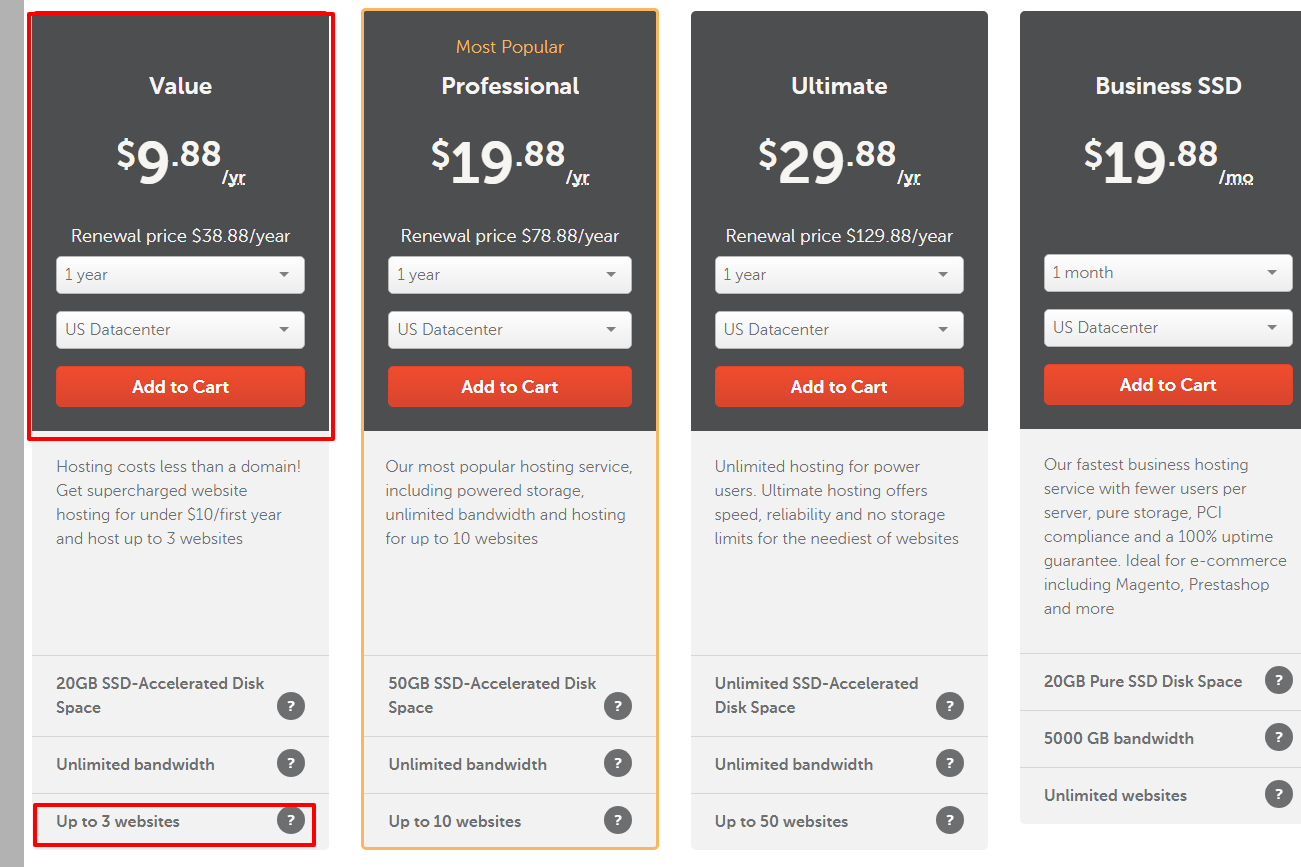Click help icon next to Up to 3 websites
1301x867 pixels.
(x=290, y=821)
